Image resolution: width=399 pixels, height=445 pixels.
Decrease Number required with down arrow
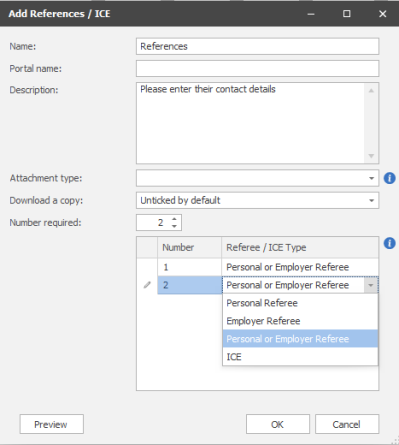(x=174, y=226)
